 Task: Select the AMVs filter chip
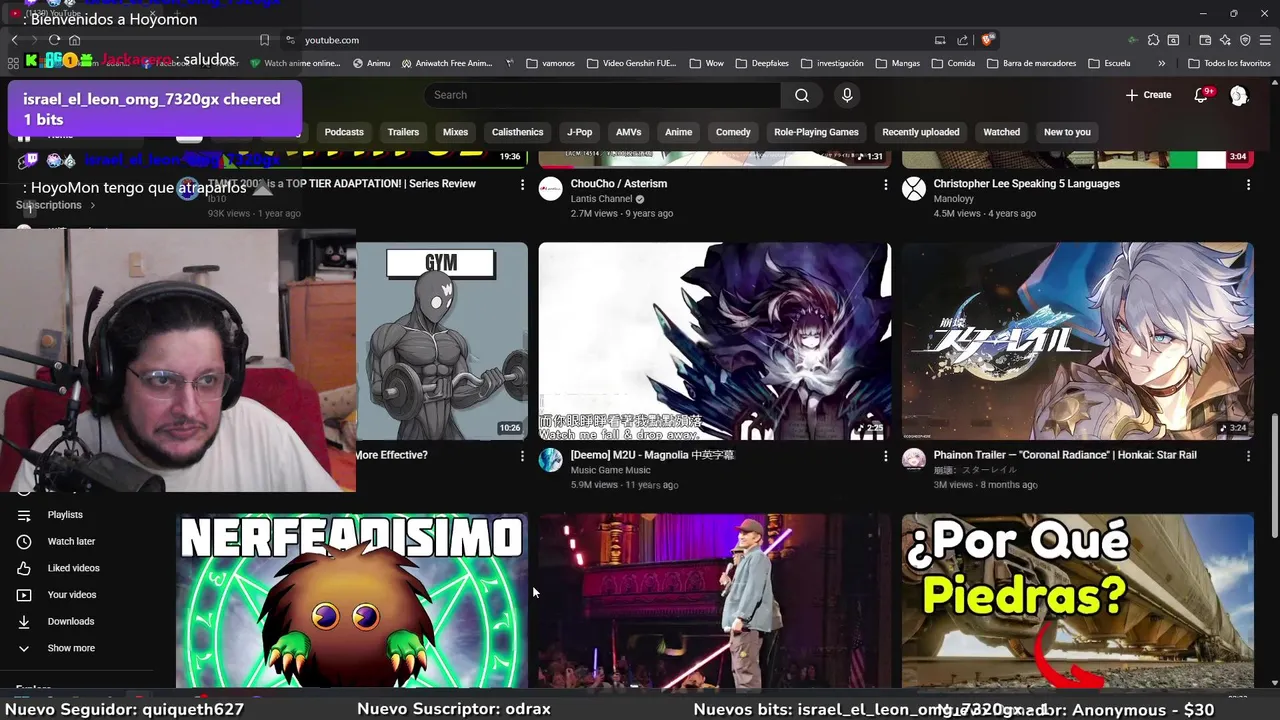(x=628, y=132)
